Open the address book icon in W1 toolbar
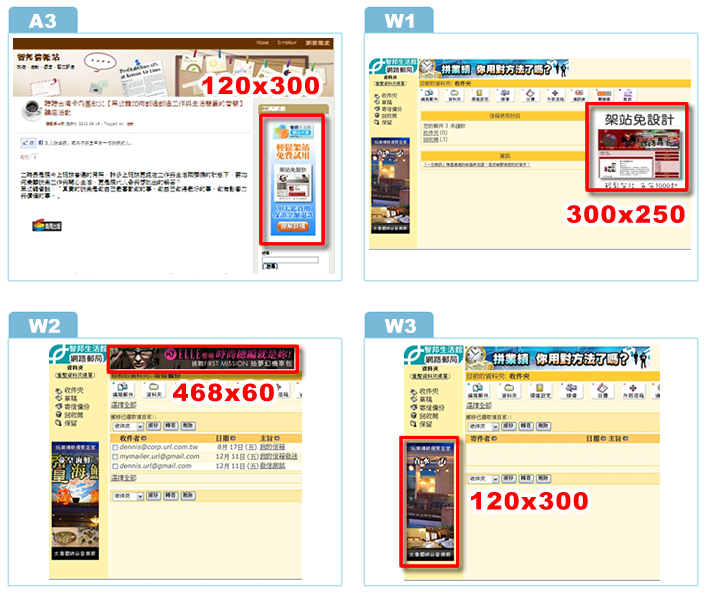The width and height of the screenshot is (706, 612). click(579, 95)
